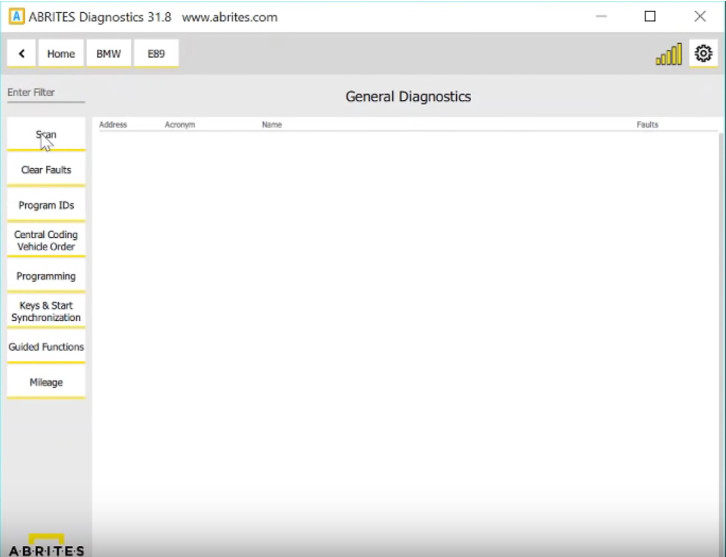Open Central Coding Vehicle Order

tap(46, 240)
